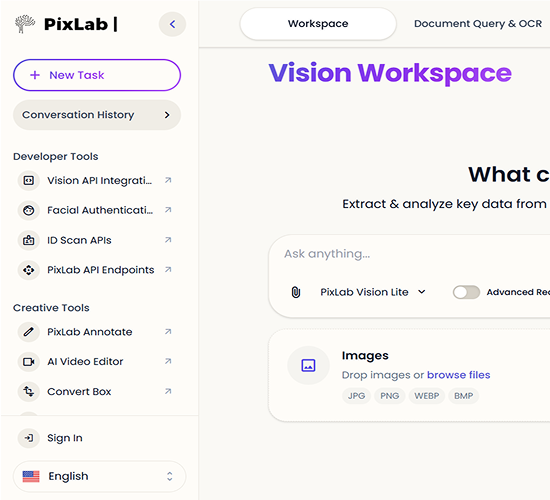Expand Conversation History
550x500 pixels.
(x=97, y=115)
